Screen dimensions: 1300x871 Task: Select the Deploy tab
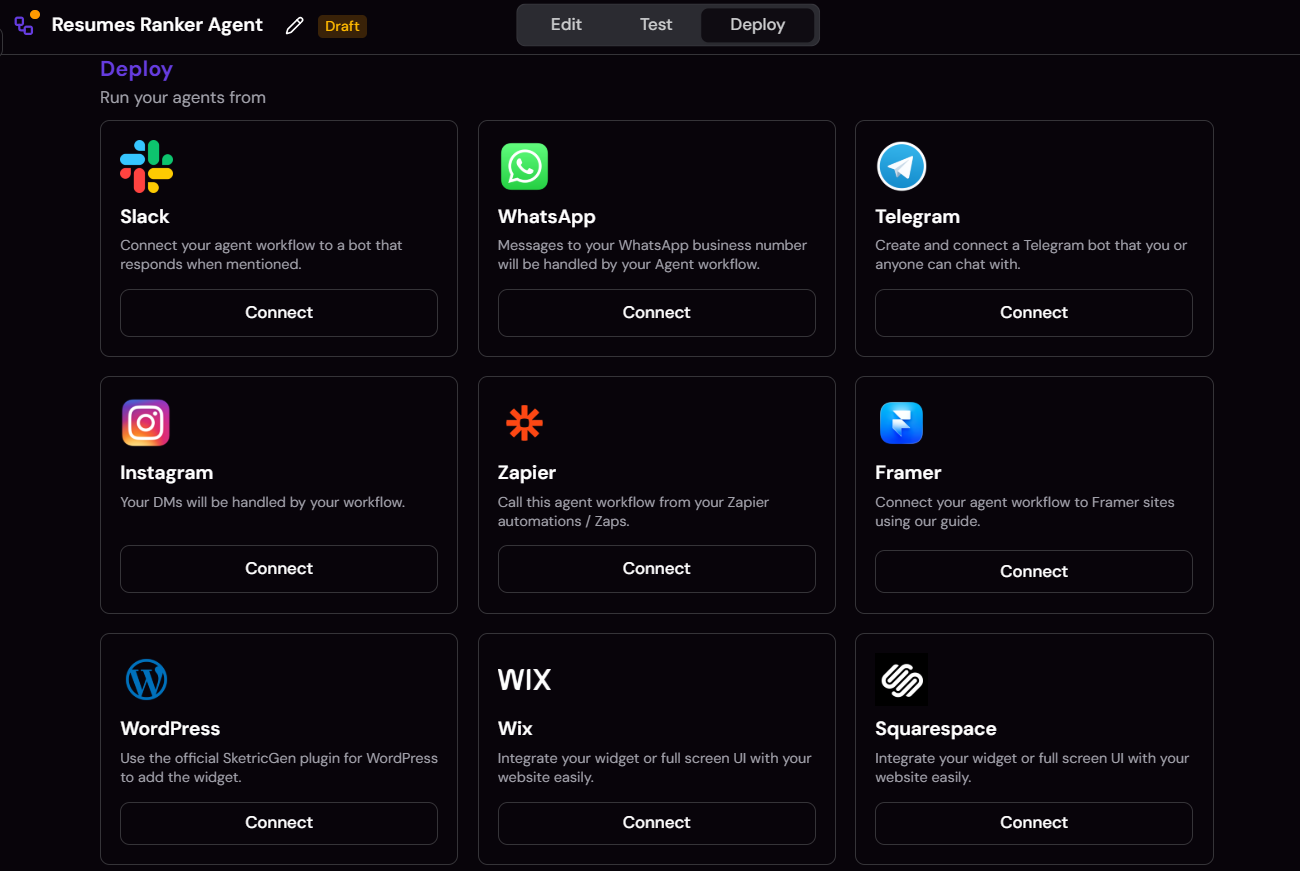coord(757,25)
